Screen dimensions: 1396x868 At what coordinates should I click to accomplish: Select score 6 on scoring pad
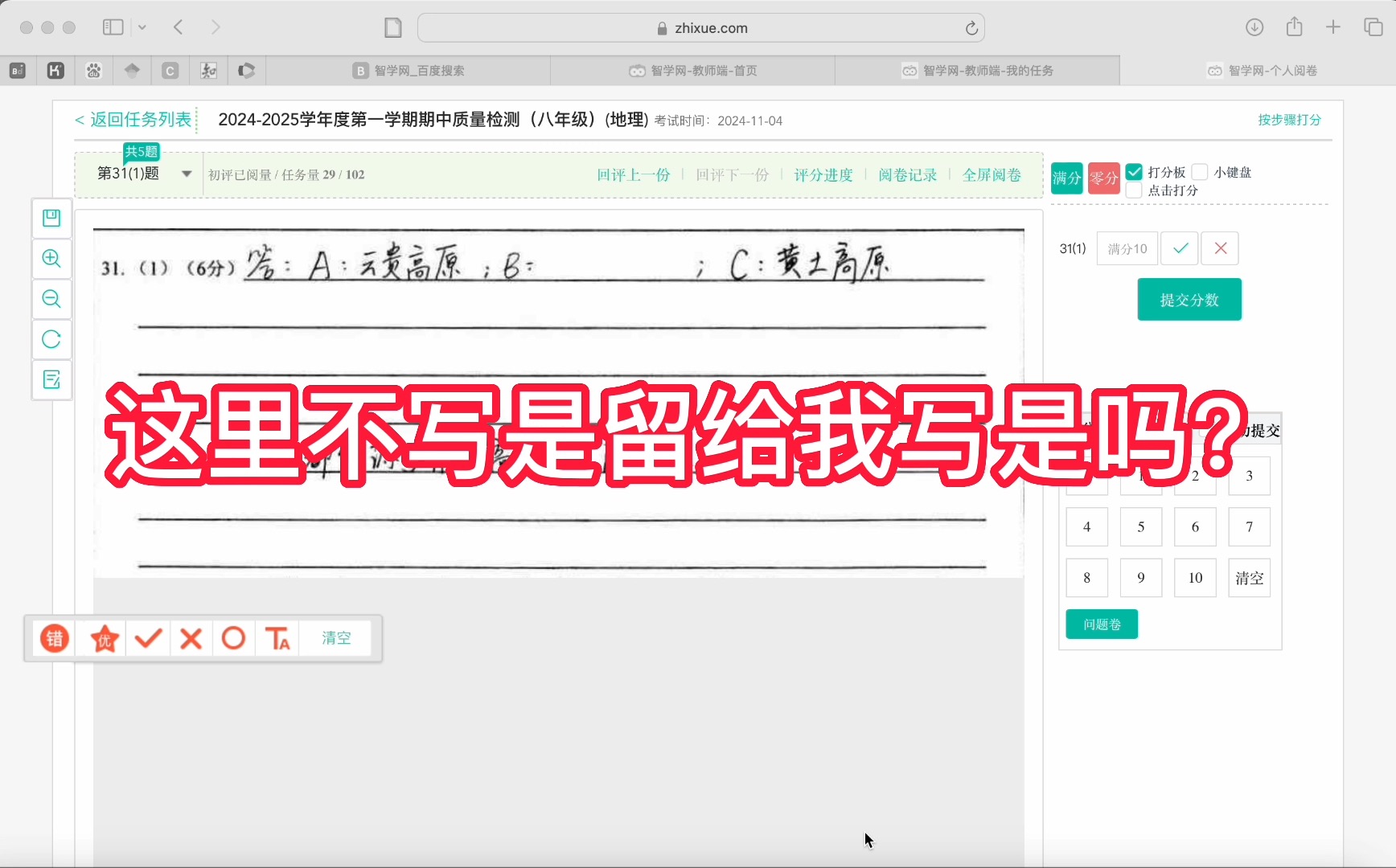(1195, 527)
